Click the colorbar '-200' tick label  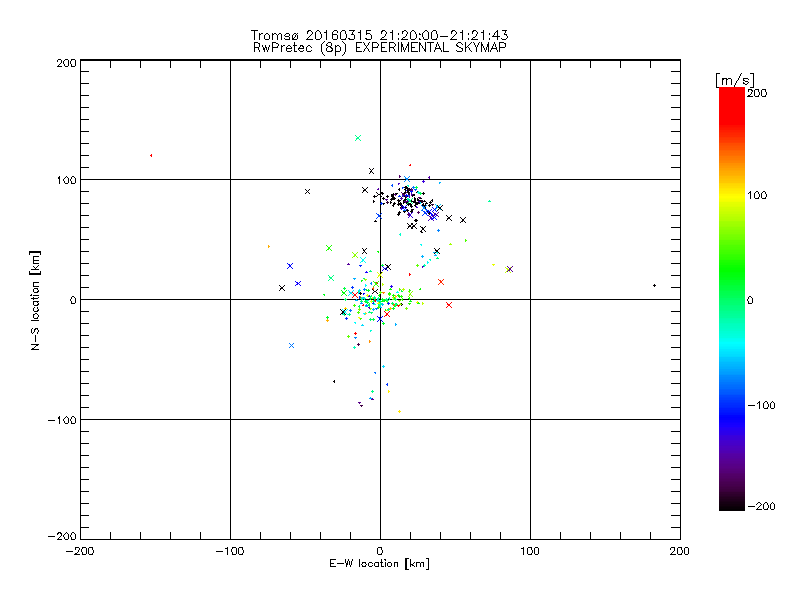click(761, 506)
